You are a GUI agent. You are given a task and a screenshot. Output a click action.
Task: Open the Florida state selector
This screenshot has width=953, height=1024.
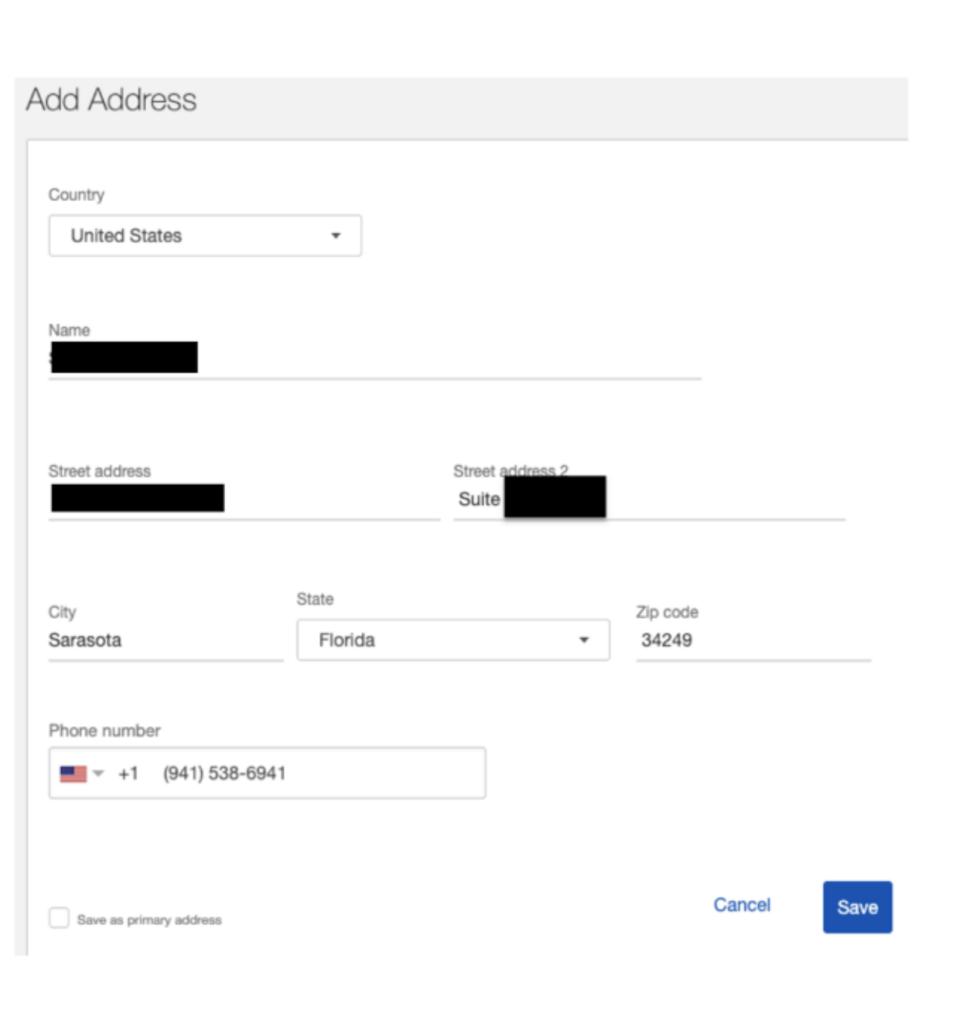[x=452, y=640]
